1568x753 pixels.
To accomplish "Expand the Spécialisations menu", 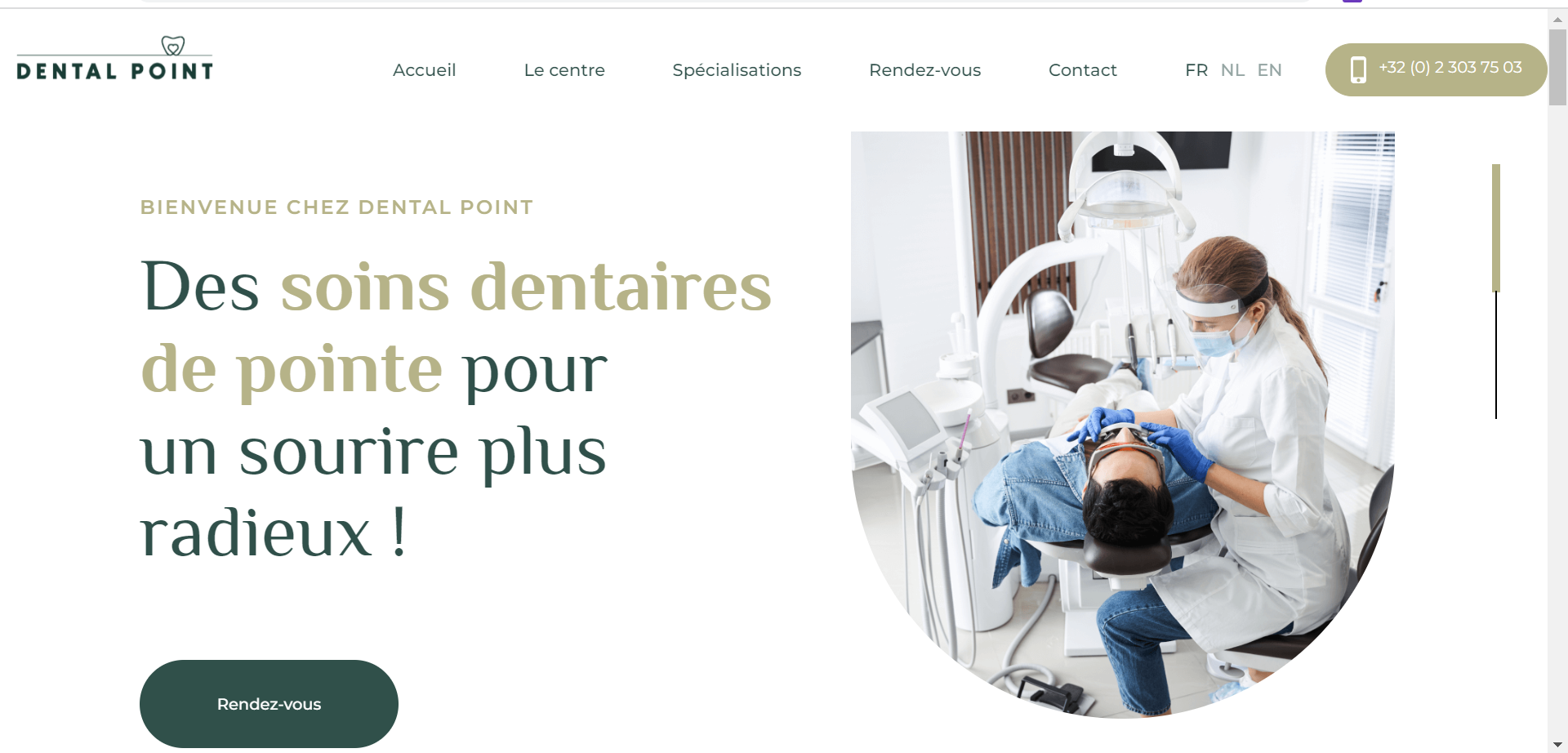I will point(737,70).
